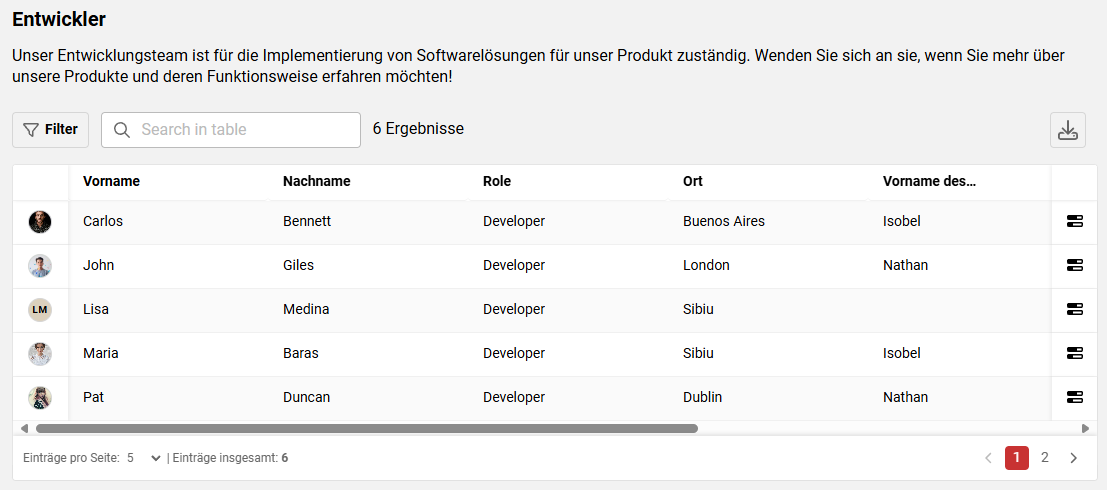Sort by the Nachname column header
The image size is (1107, 490).
coord(316,181)
